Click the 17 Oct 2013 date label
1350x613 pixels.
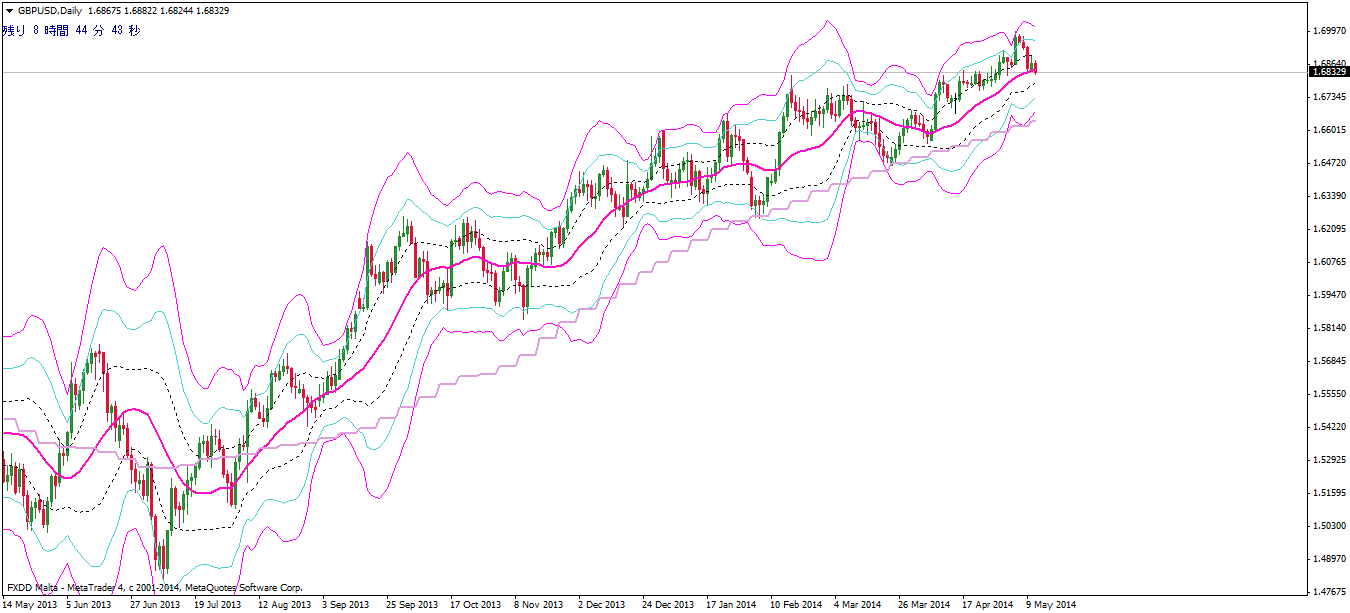tap(475, 605)
